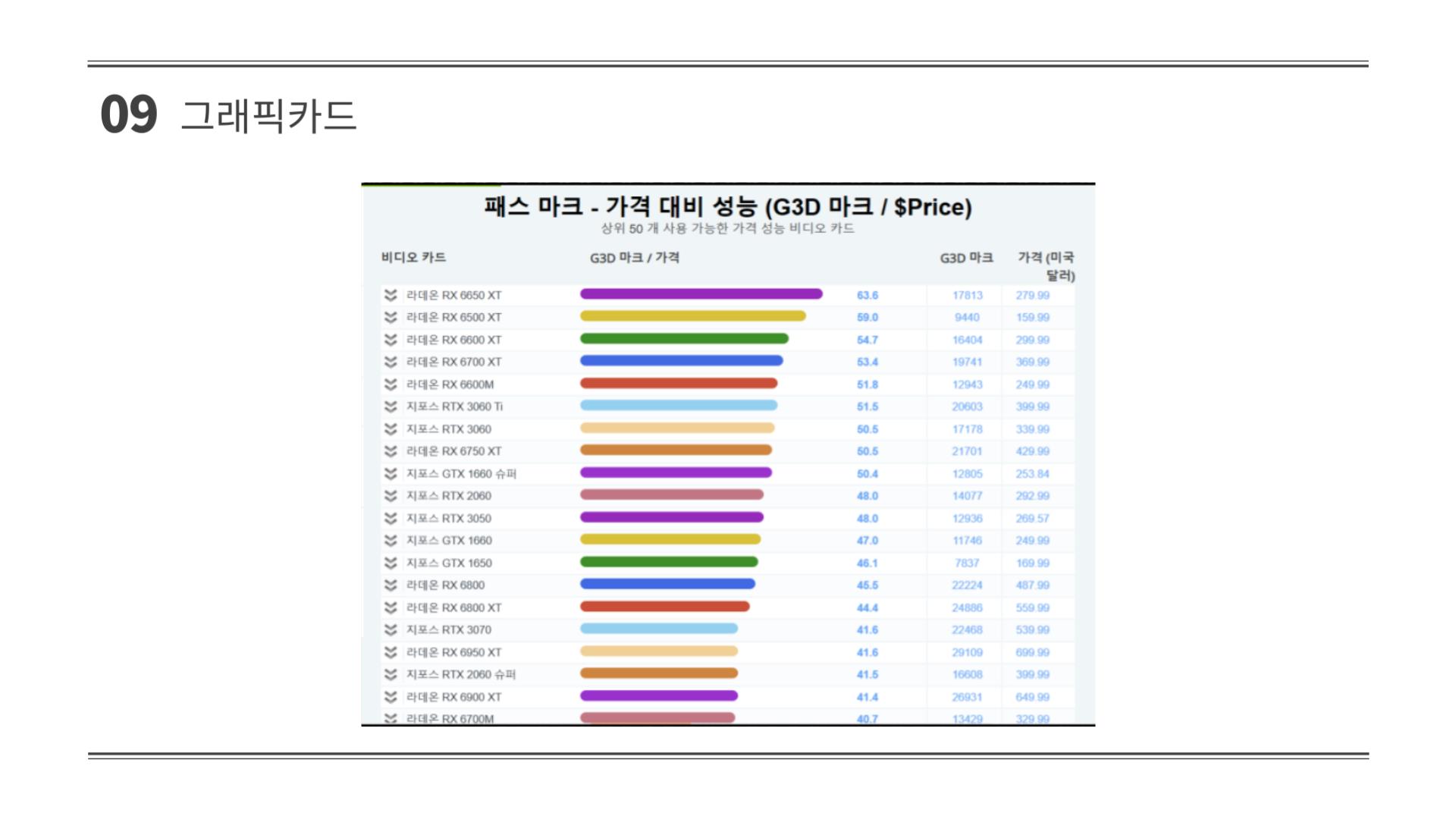Open the 라데온 RX 6700M card link

450,719
